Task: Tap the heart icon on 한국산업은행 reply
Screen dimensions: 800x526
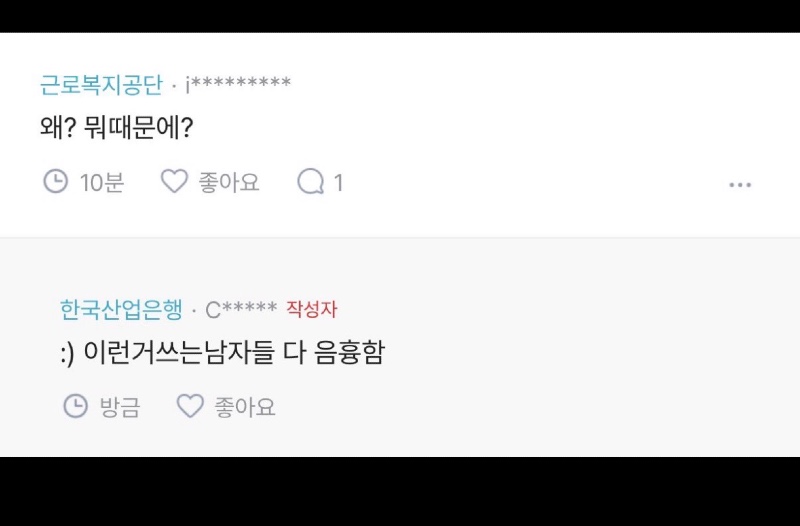Action: (x=190, y=406)
